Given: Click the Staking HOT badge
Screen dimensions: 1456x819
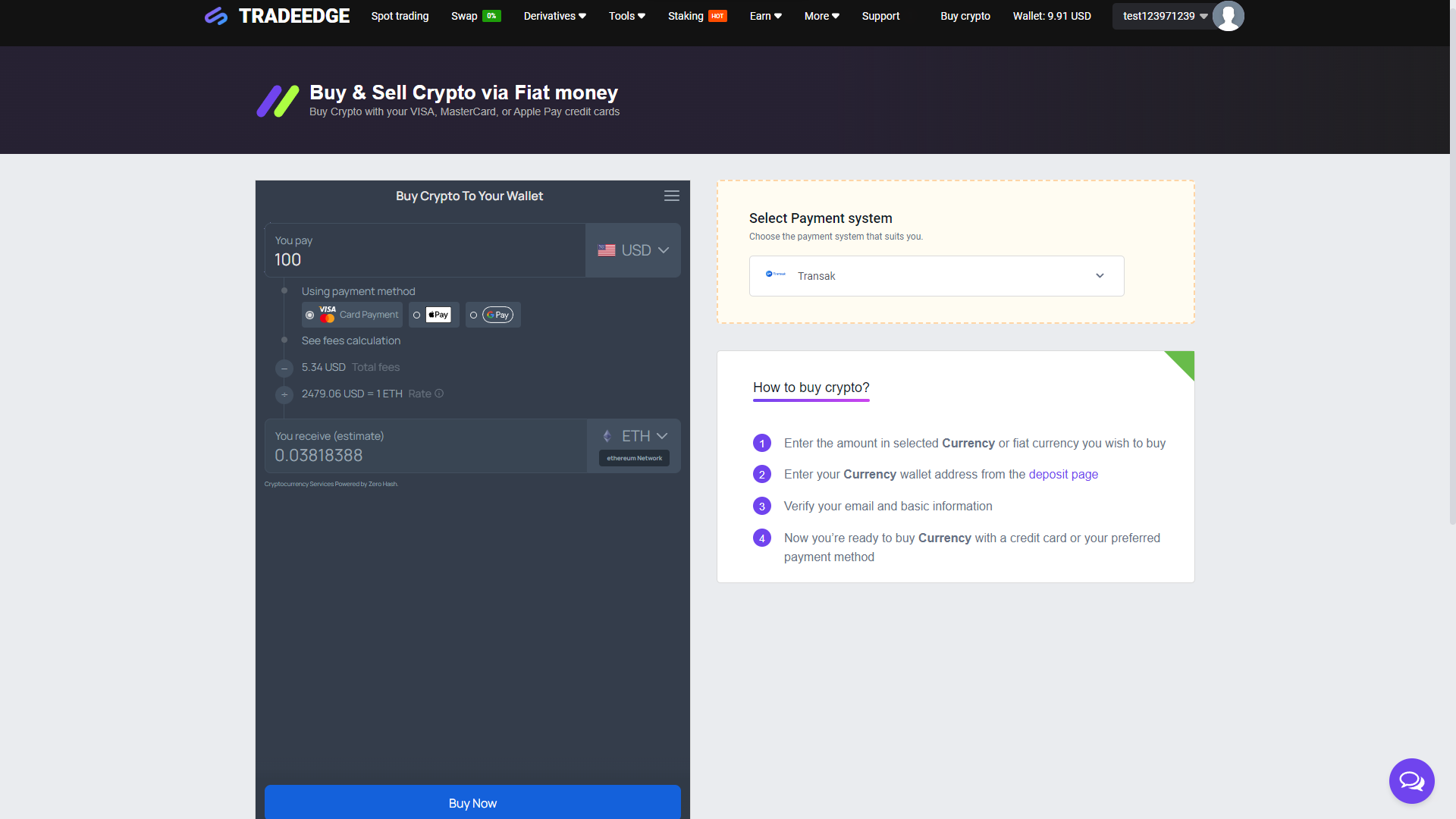Looking at the screenshot, I should (x=717, y=16).
